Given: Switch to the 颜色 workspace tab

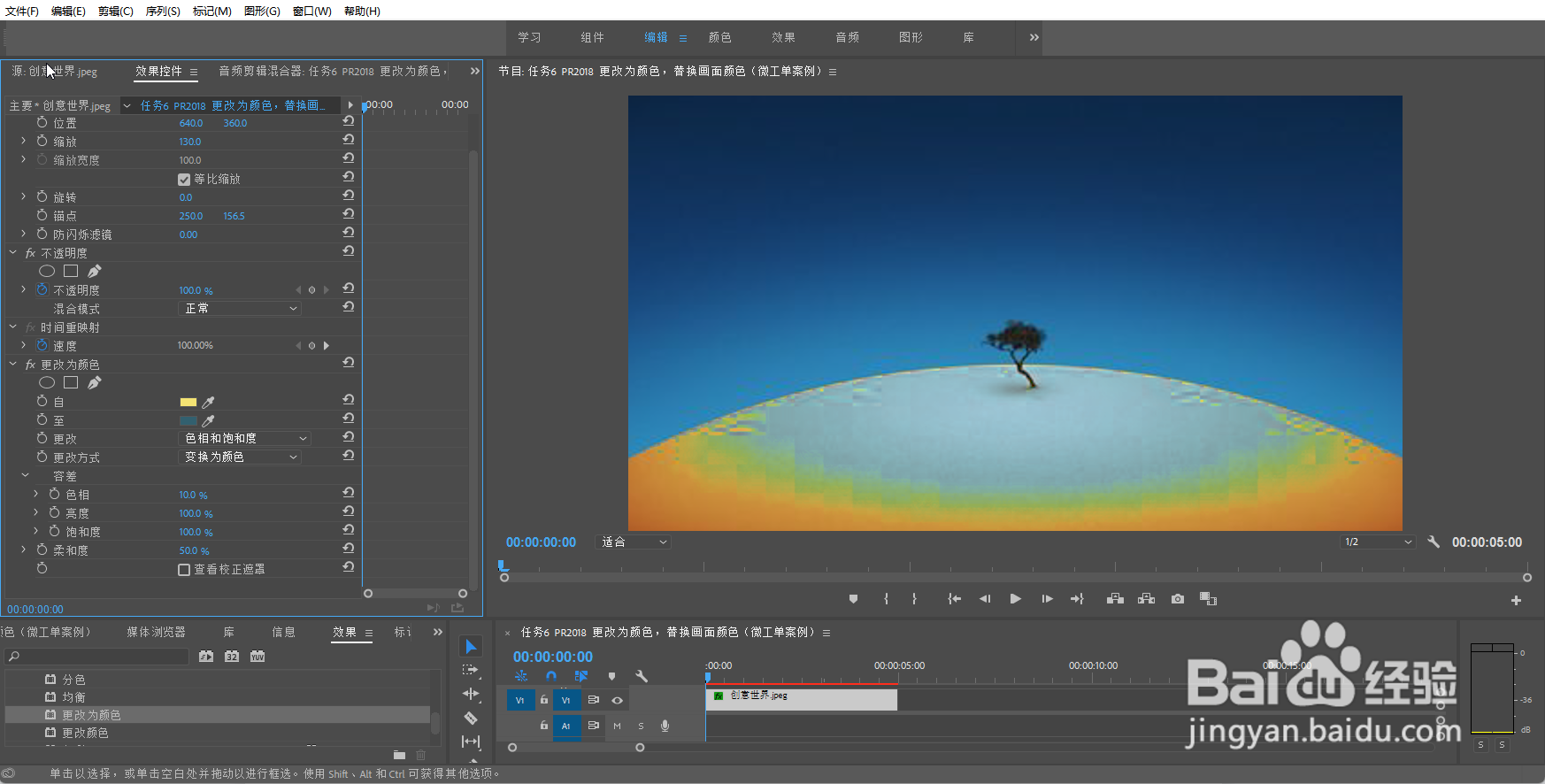Looking at the screenshot, I should tap(719, 37).
